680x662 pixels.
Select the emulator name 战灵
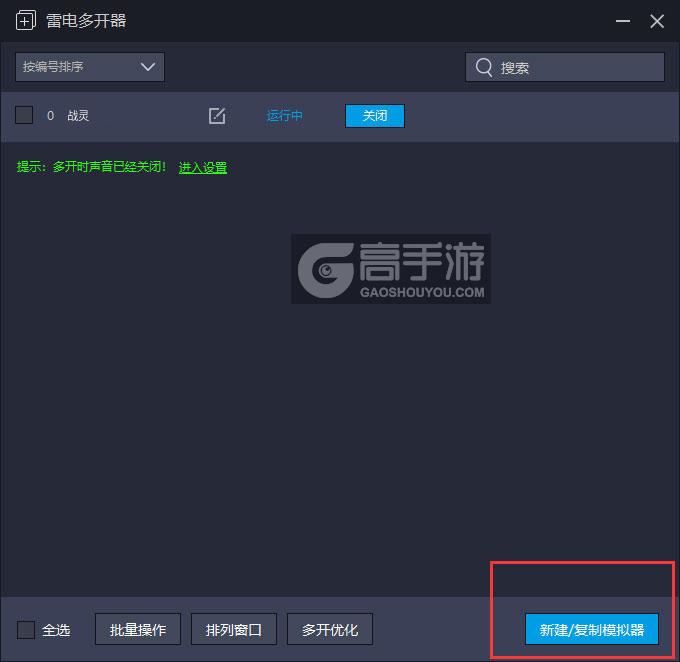(x=78, y=116)
